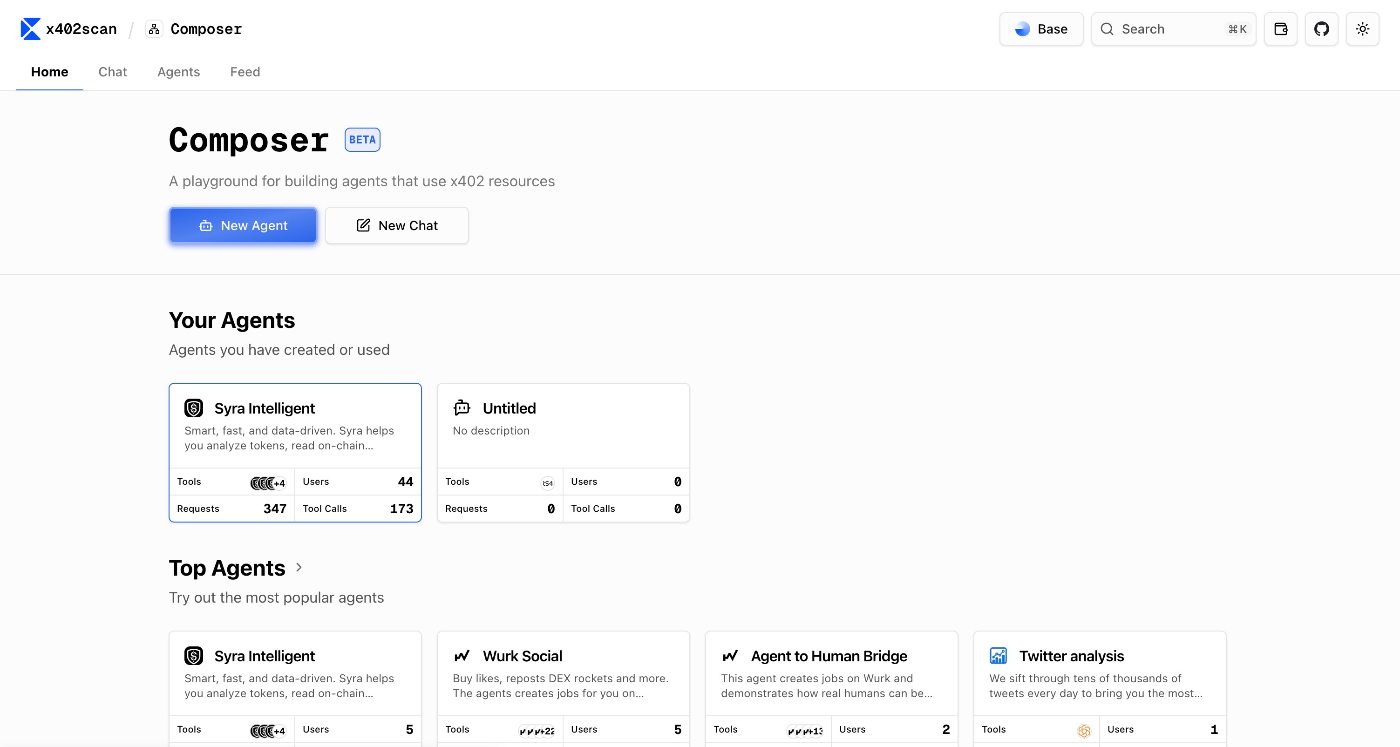Click the Untitled agent robot icon
The height and width of the screenshot is (747, 1400).
point(462,408)
